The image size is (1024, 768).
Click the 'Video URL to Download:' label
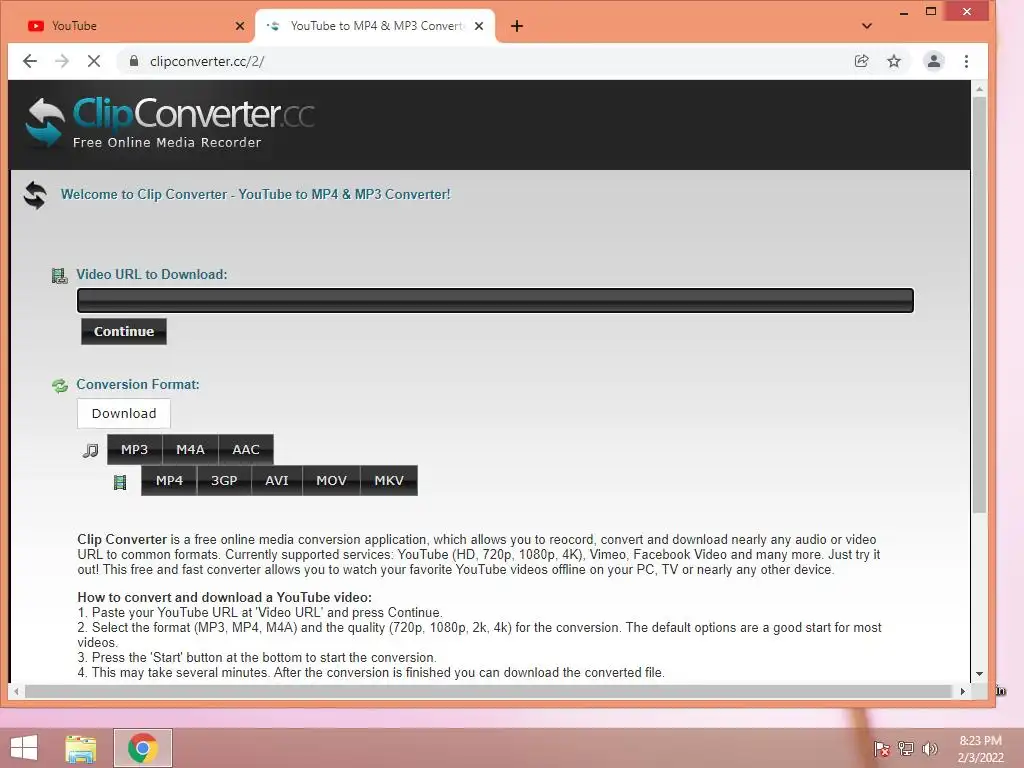coord(152,274)
